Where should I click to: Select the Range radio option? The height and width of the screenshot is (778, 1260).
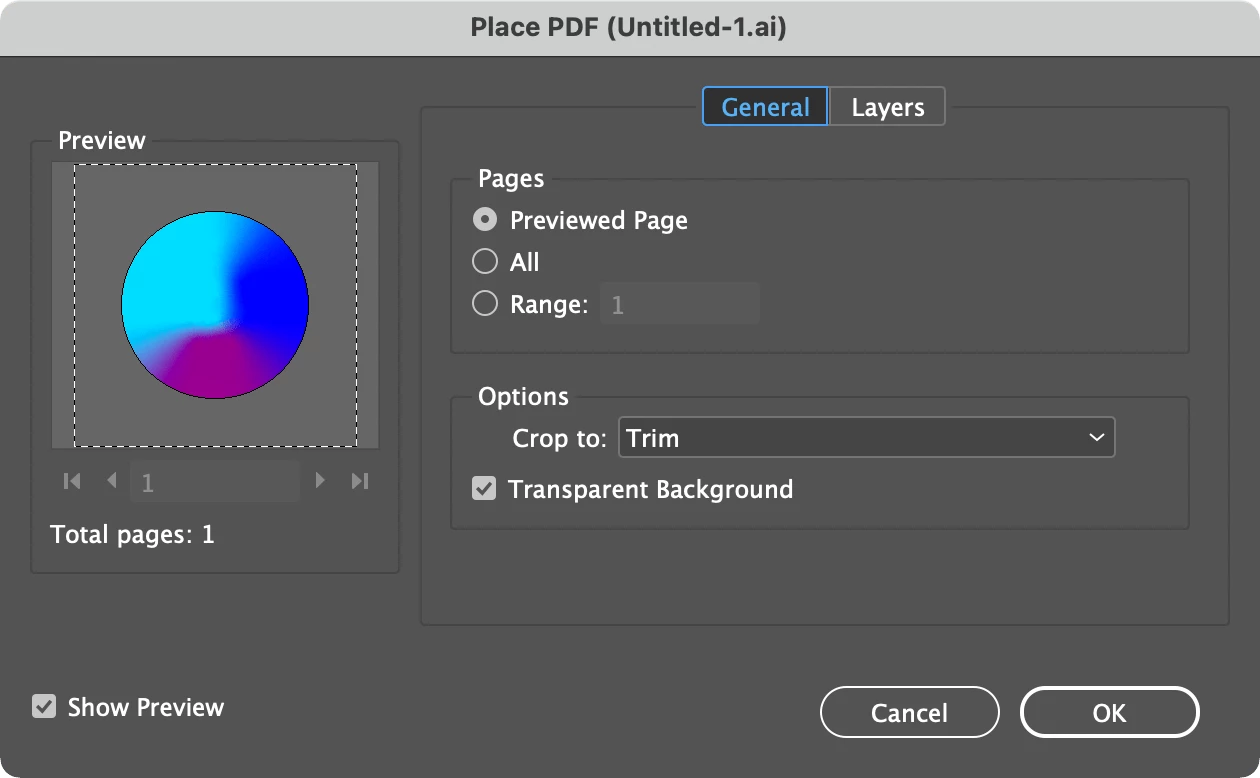[x=485, y=304]
